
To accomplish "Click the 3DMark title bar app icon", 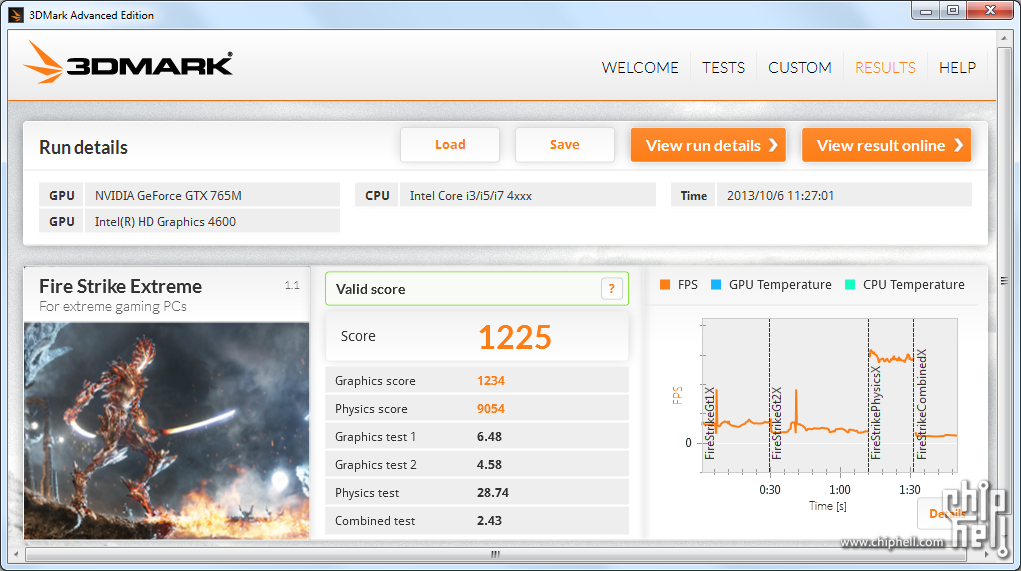I will point(16,14).
